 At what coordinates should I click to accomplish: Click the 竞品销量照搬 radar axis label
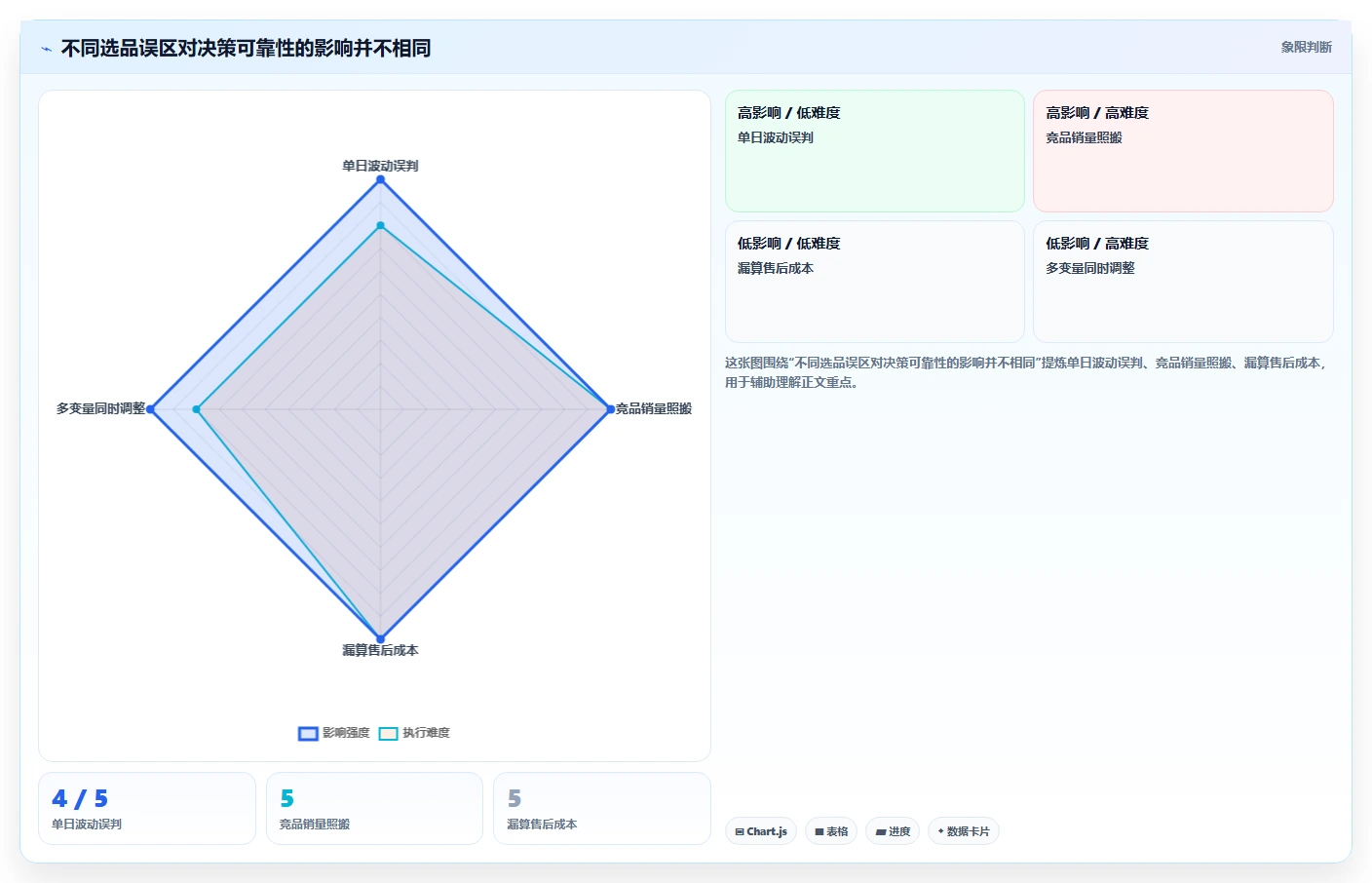point(654,408)
